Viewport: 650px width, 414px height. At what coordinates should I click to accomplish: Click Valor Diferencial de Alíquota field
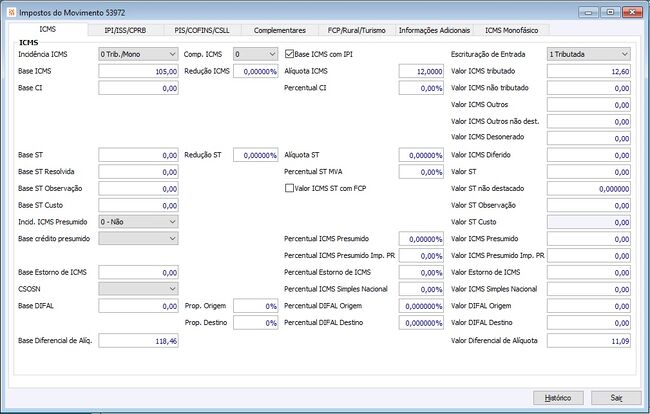[x=589, y=341]
